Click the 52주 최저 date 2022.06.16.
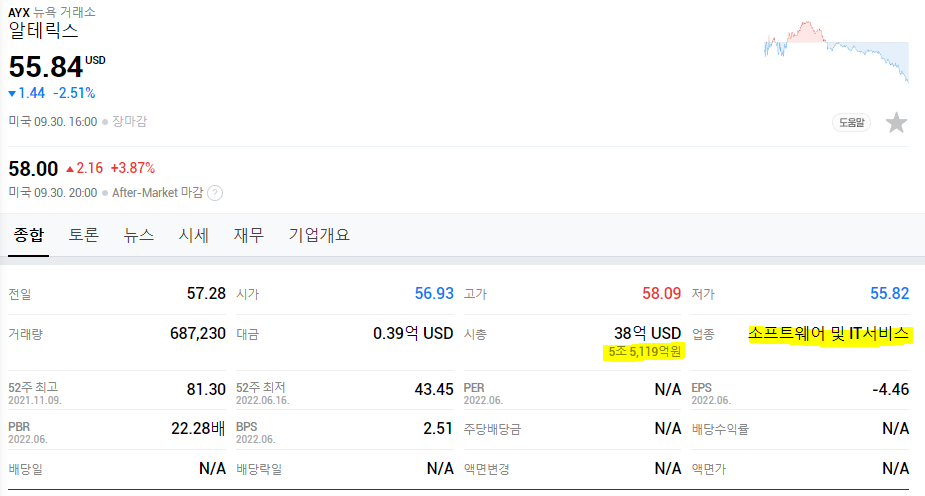Screen dimensions: 925x496 coord(263,400)
